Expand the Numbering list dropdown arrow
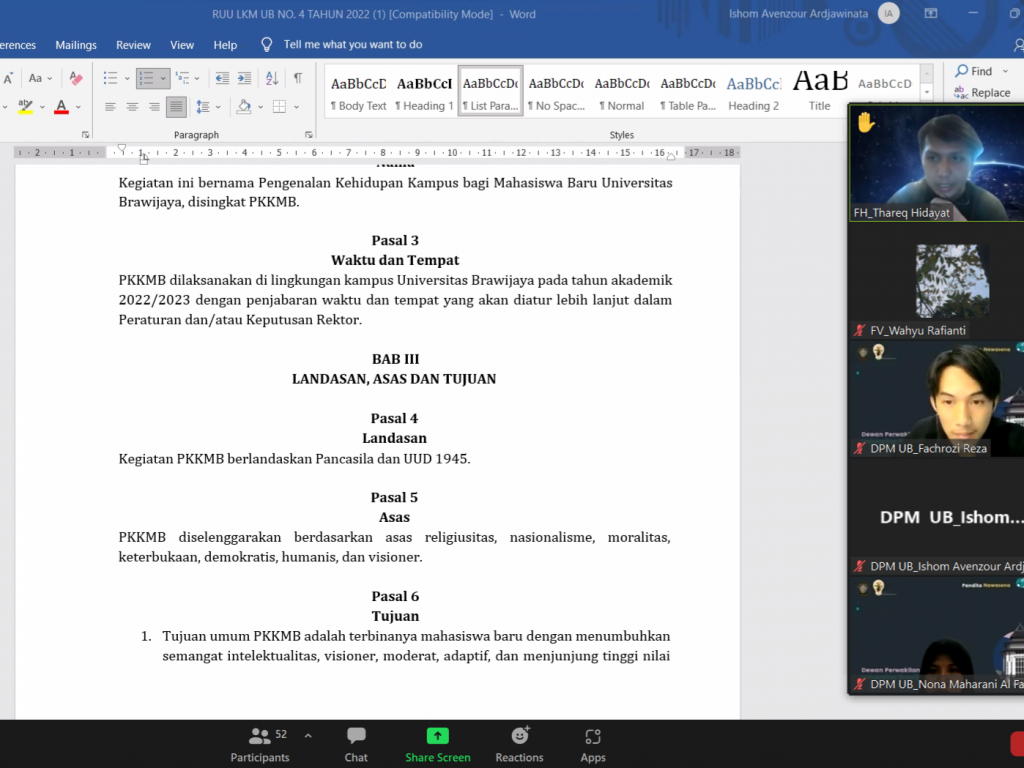The width and height of the screenshot is (1024, 768). click(163, 78)
